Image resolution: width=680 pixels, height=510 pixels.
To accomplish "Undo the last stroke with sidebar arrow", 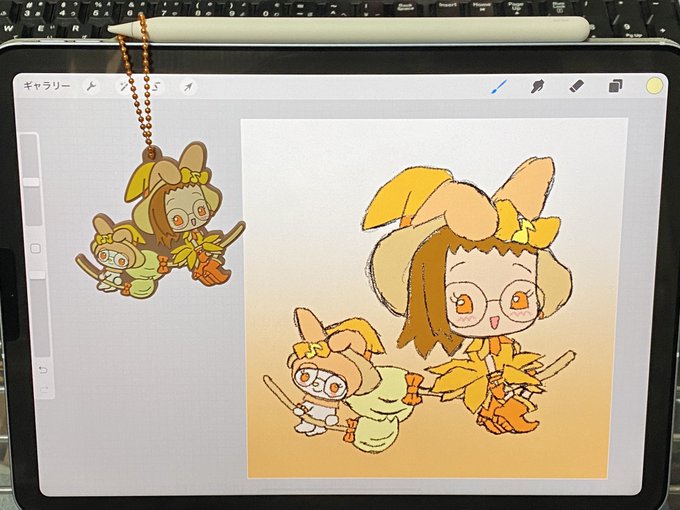I will pyautogui.click(x=42, y=369).
